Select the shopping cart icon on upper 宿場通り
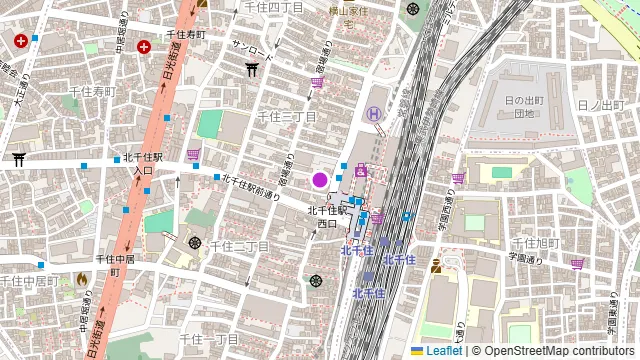 click(317, 83)
